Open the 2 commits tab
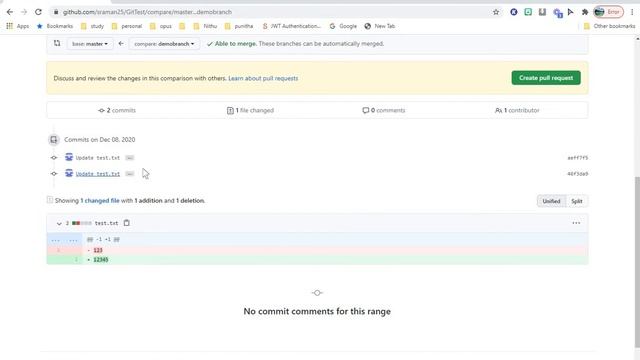 [117, 110]
